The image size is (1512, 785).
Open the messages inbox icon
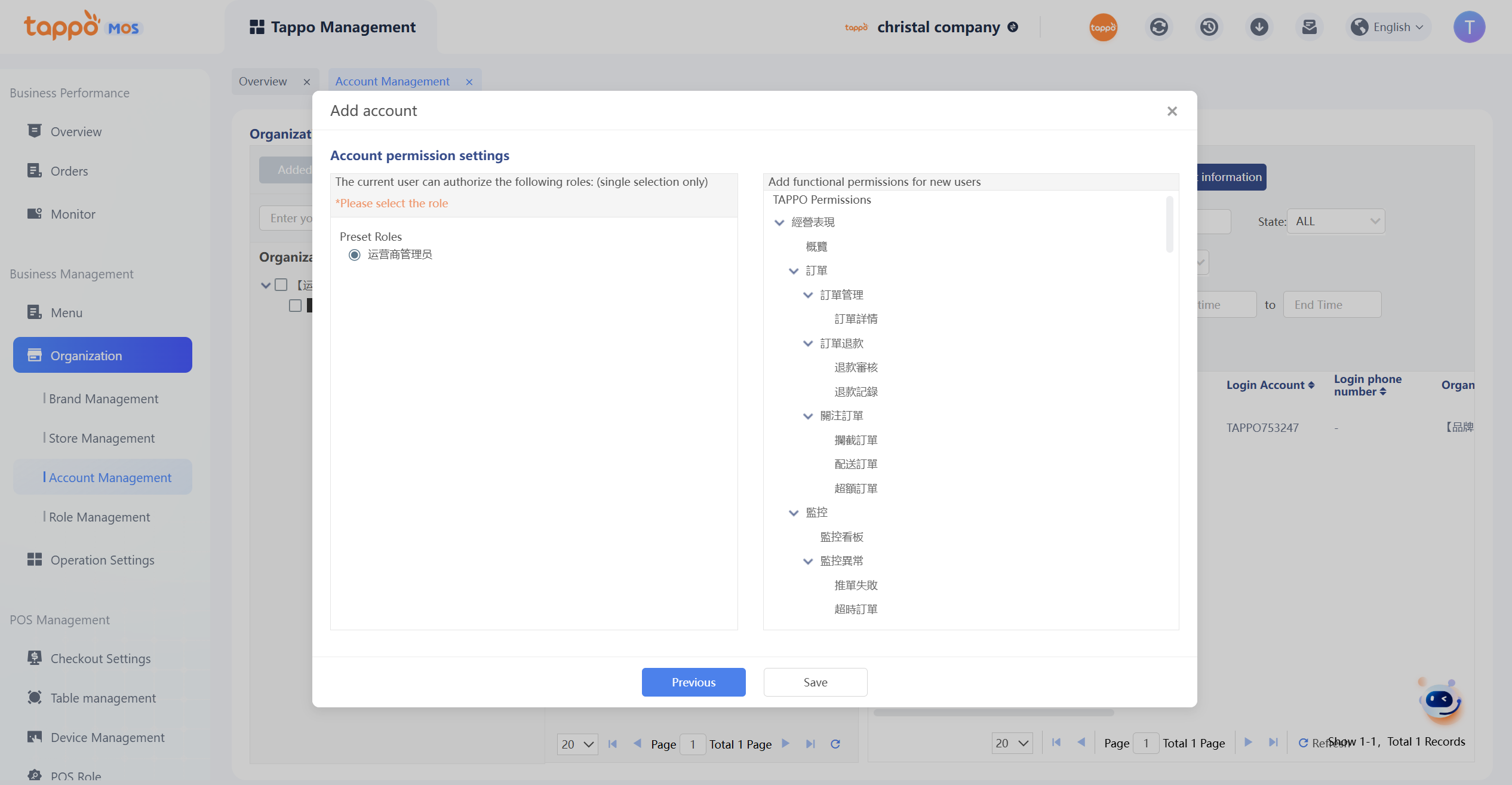(1309, 27)
